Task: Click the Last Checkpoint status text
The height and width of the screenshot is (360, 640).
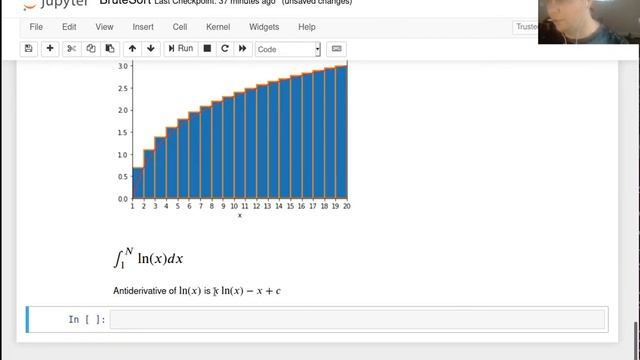Action: point(215,2)
